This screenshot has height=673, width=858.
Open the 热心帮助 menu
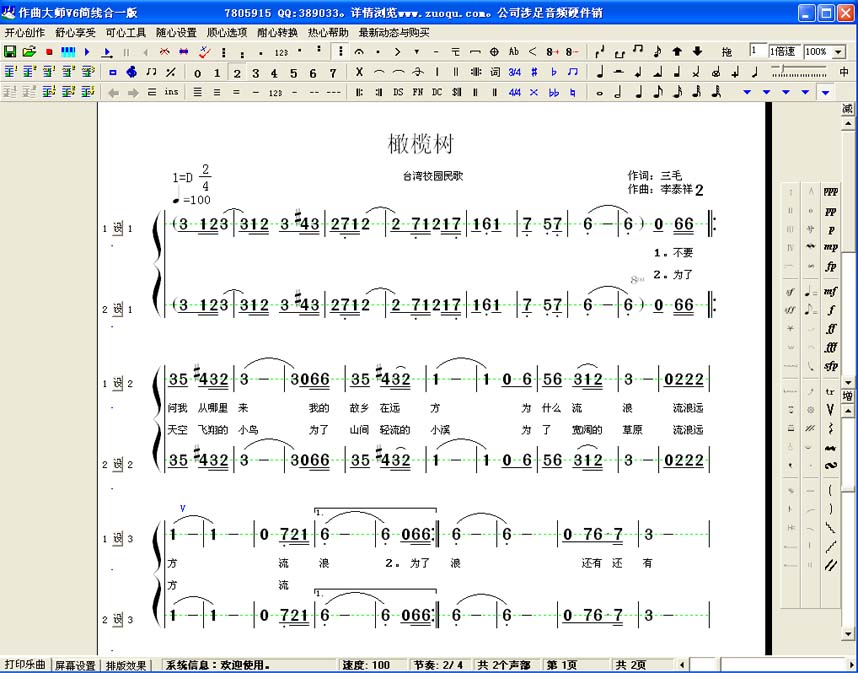[x=328, y=33]
